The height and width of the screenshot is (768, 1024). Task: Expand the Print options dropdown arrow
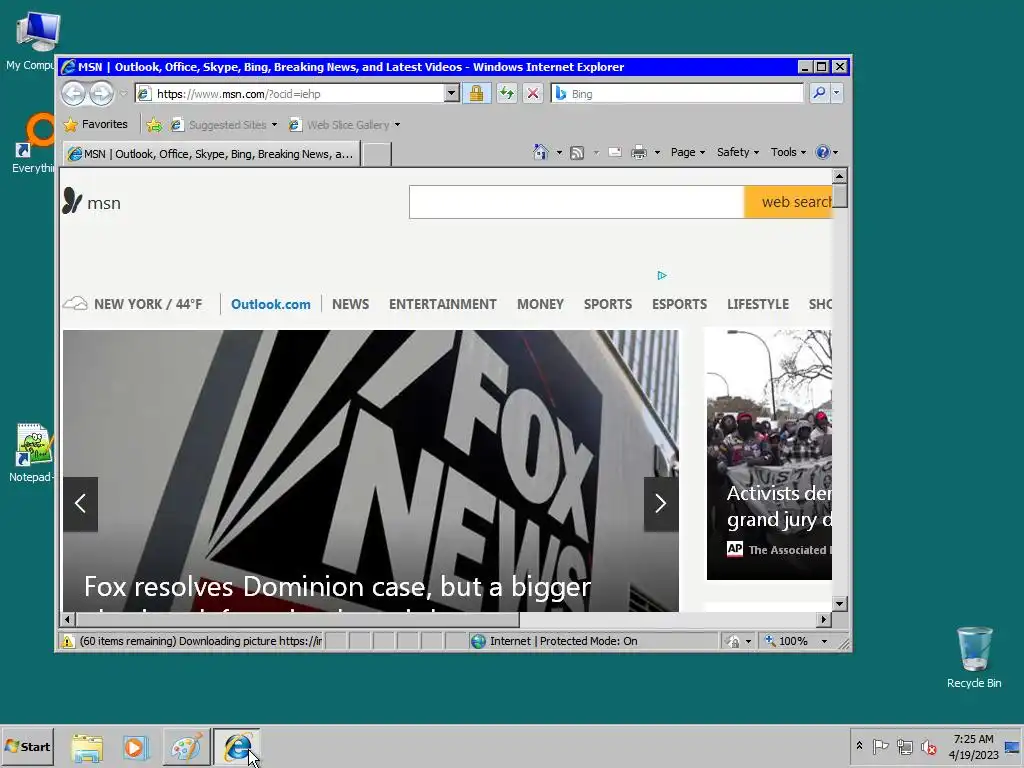[657, 153]
